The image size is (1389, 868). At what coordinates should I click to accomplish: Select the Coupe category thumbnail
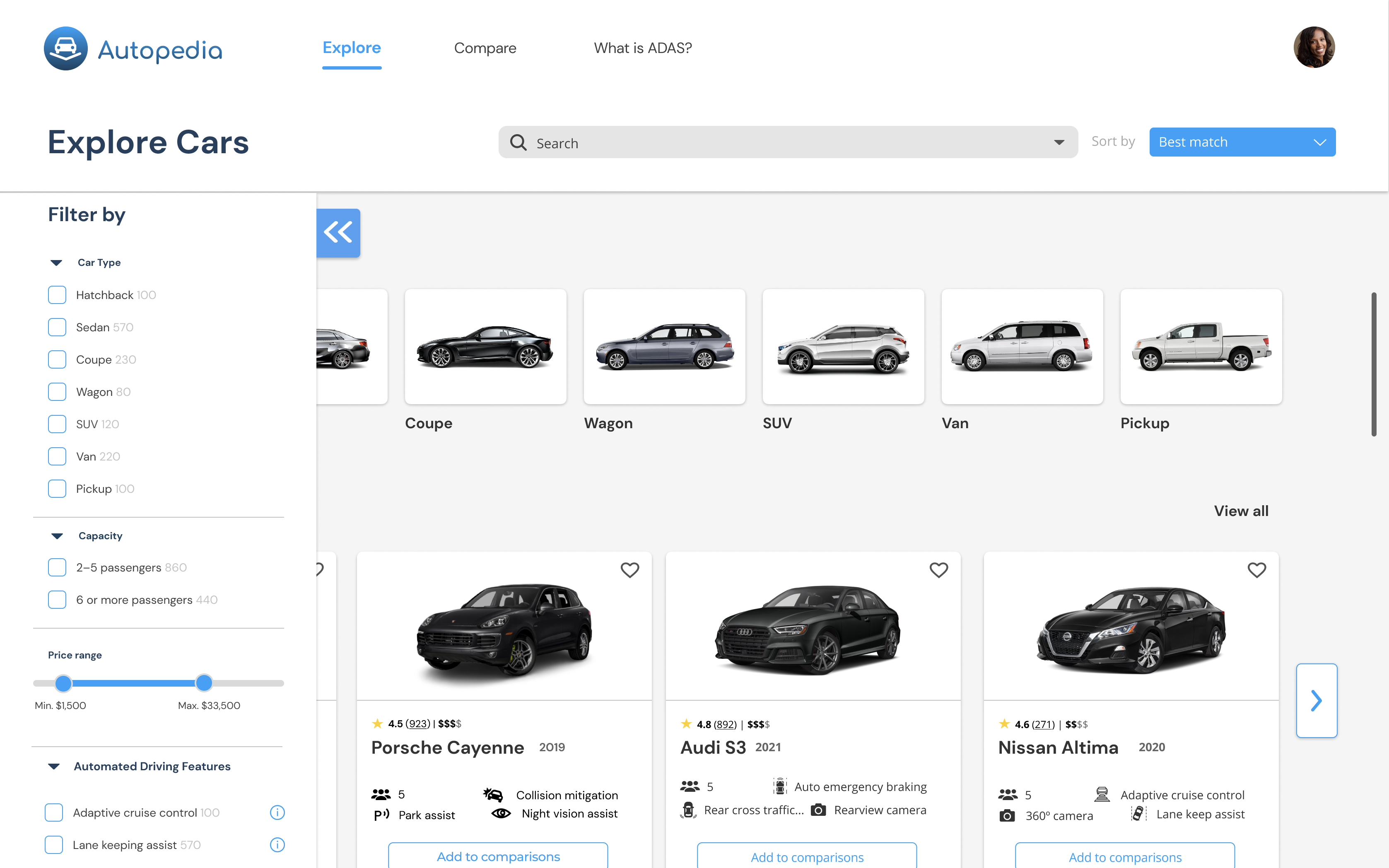click(486, 347)
